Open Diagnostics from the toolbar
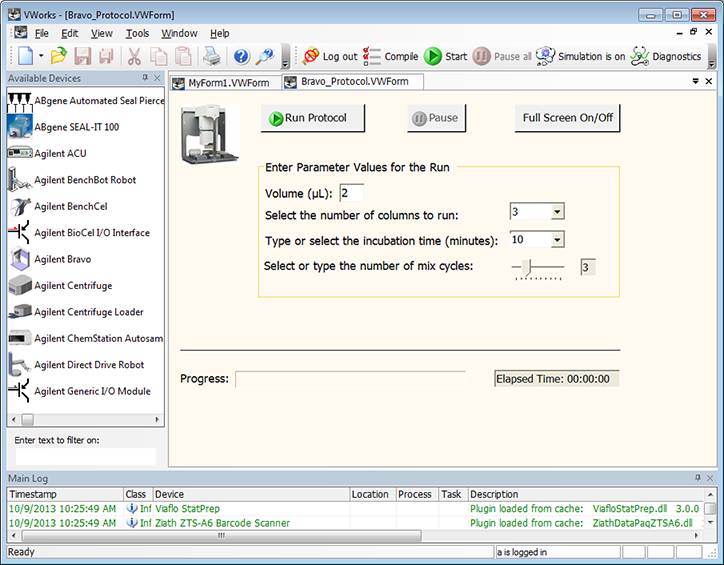 click(667, 57)
